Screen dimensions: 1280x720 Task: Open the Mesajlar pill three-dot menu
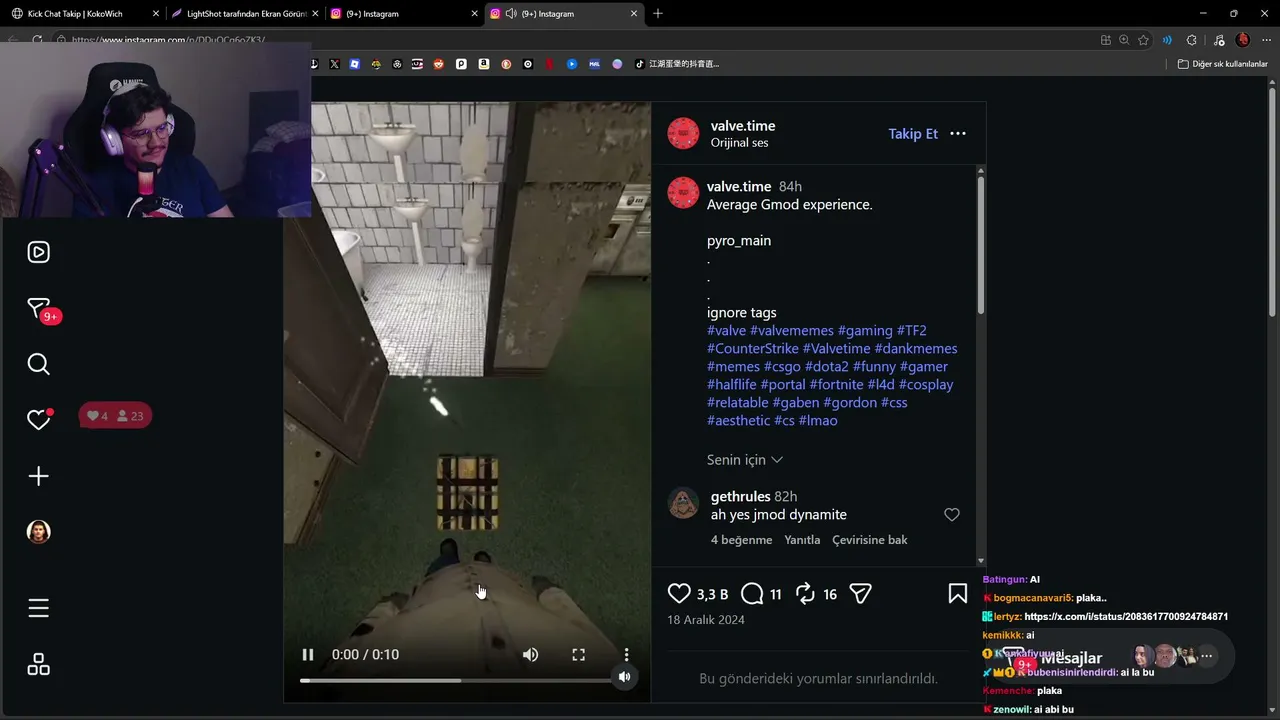click(1207, 656)
